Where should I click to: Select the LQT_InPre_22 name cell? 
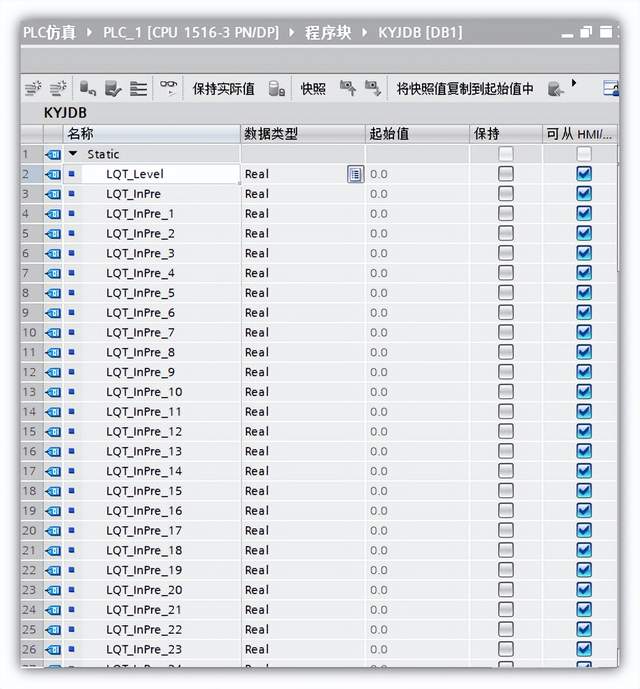point(152,630)
